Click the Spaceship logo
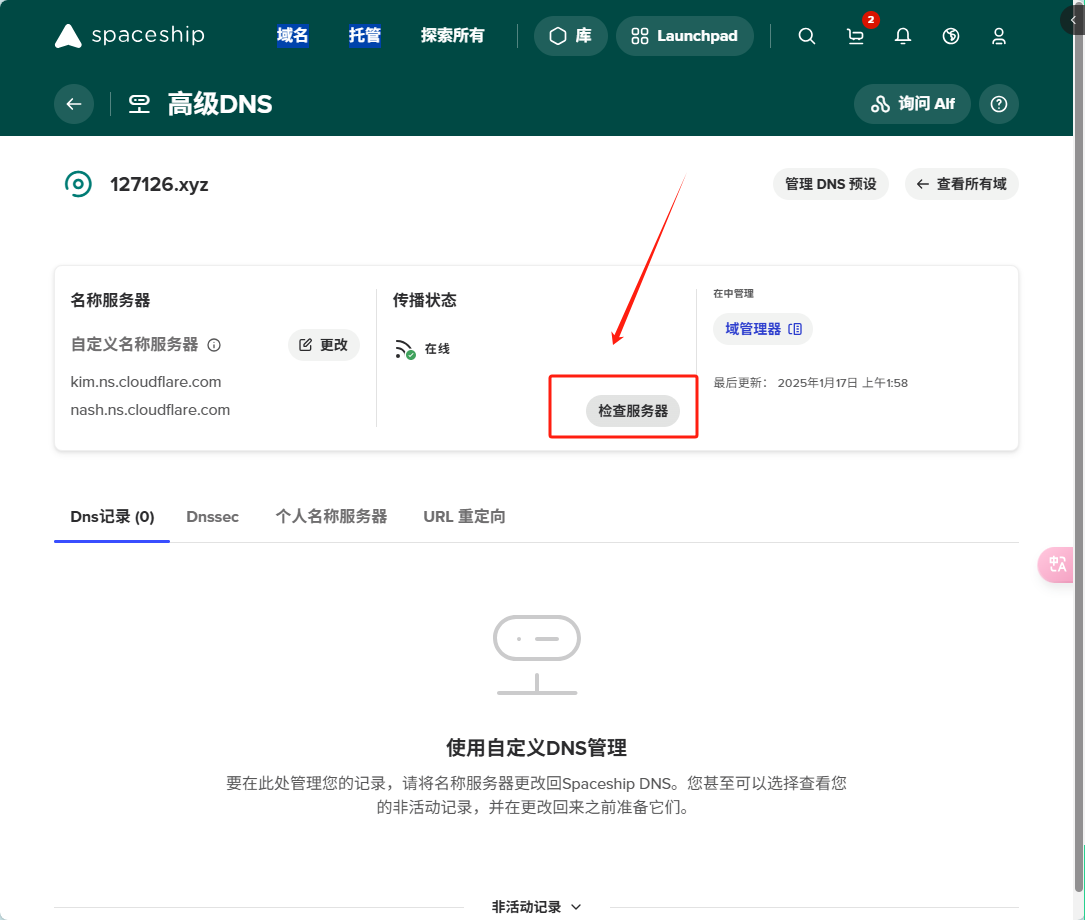1085x920 pixels. point(129,35)
